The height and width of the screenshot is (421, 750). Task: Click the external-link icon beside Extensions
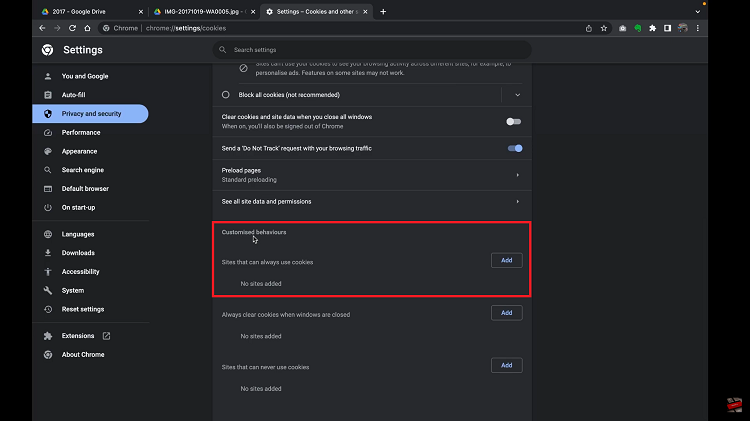pos(106,336)
